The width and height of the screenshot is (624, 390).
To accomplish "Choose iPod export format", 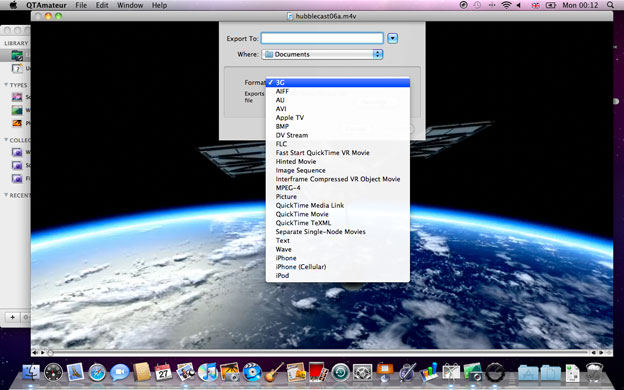I will click(338, 275).
